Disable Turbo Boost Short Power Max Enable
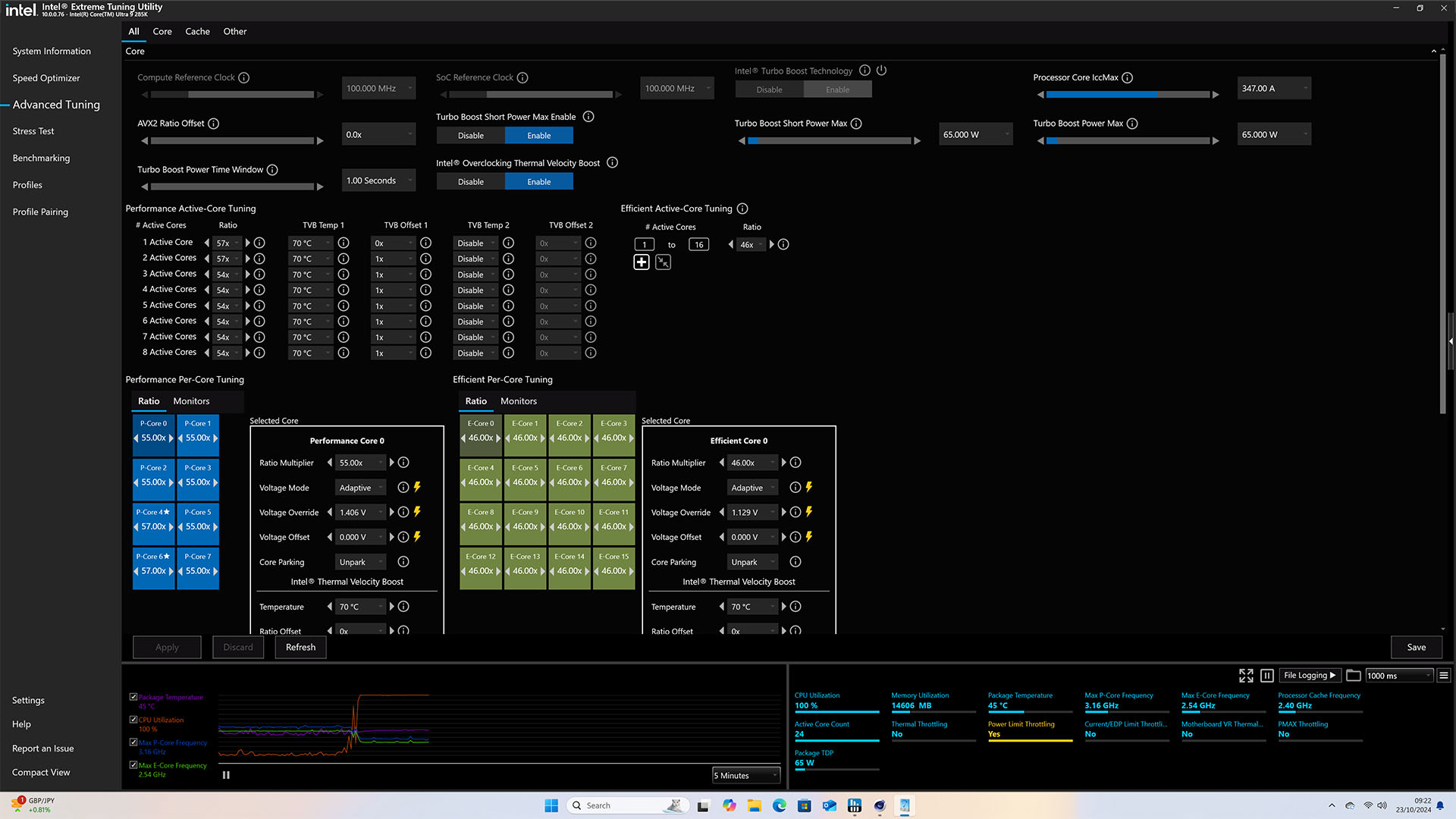Image resolution: width=1456 pixels, height=819 pixels. click(471, 136)
